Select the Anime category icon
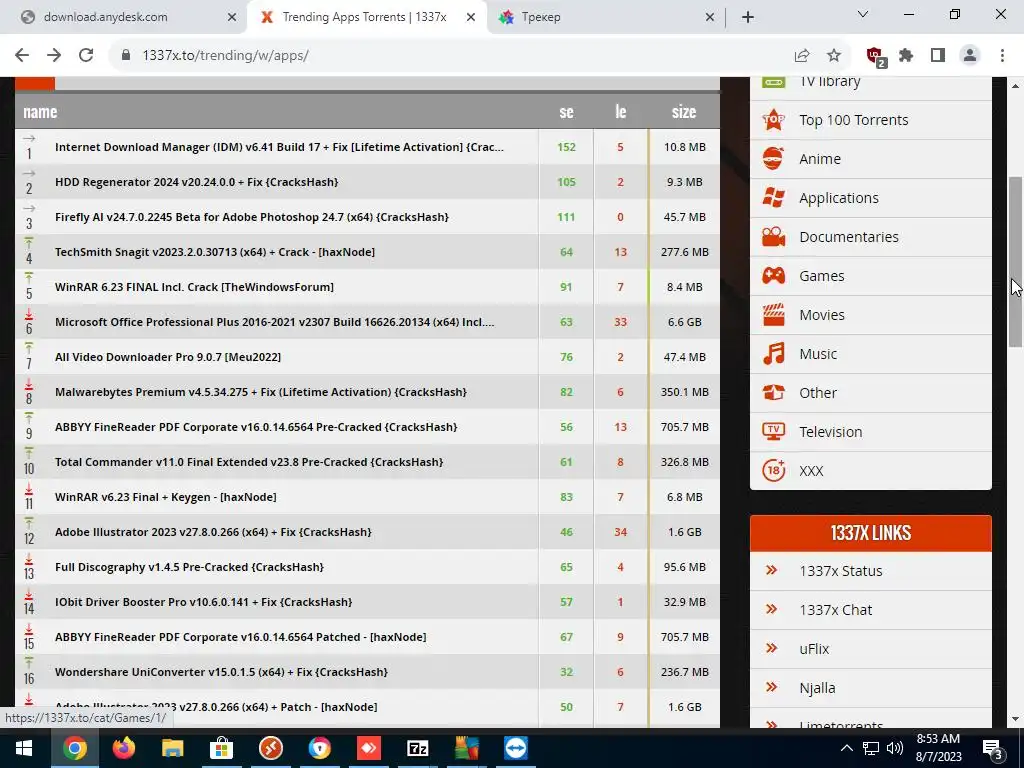Viewport: 1024px width, 768px height. (773, 159)
